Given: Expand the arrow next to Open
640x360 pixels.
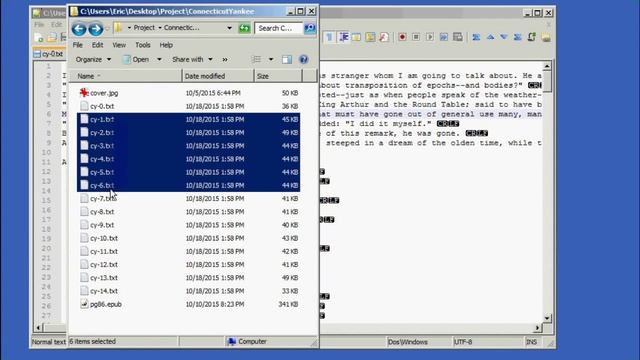Looking at the screenshot, I should (159, 60).
